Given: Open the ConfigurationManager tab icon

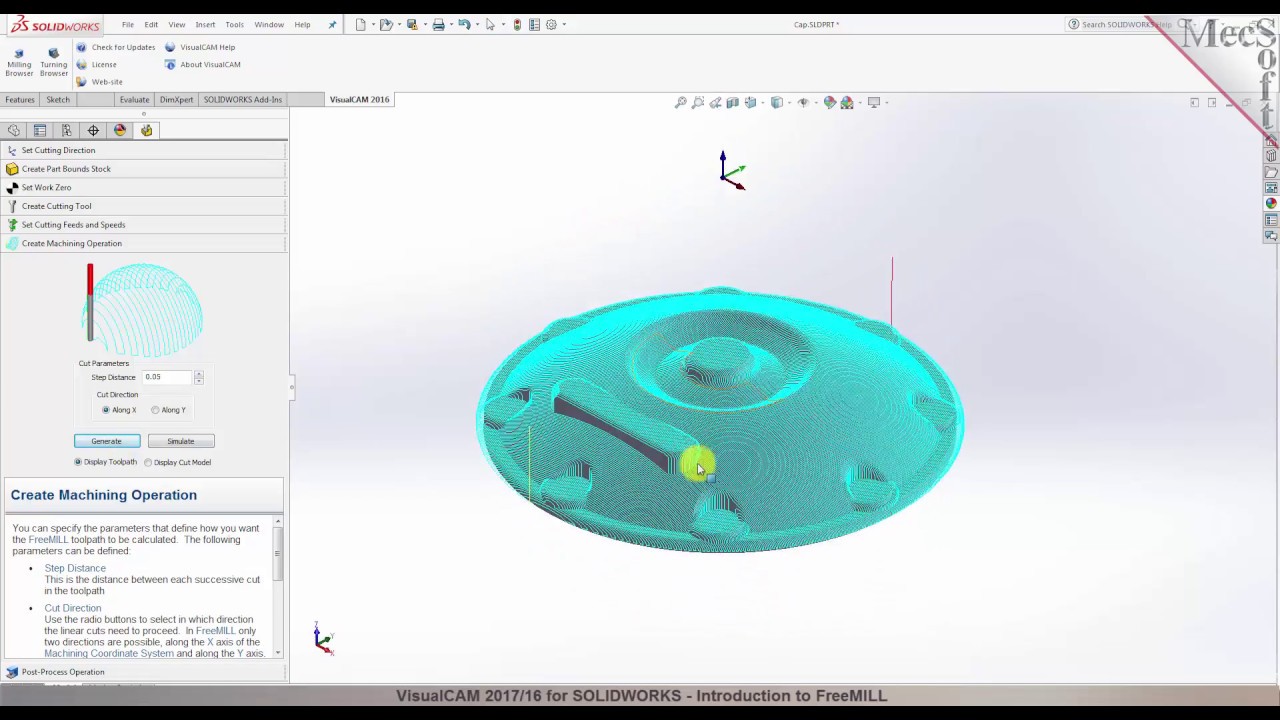Looking at the screenshot, I should [67, 130].
